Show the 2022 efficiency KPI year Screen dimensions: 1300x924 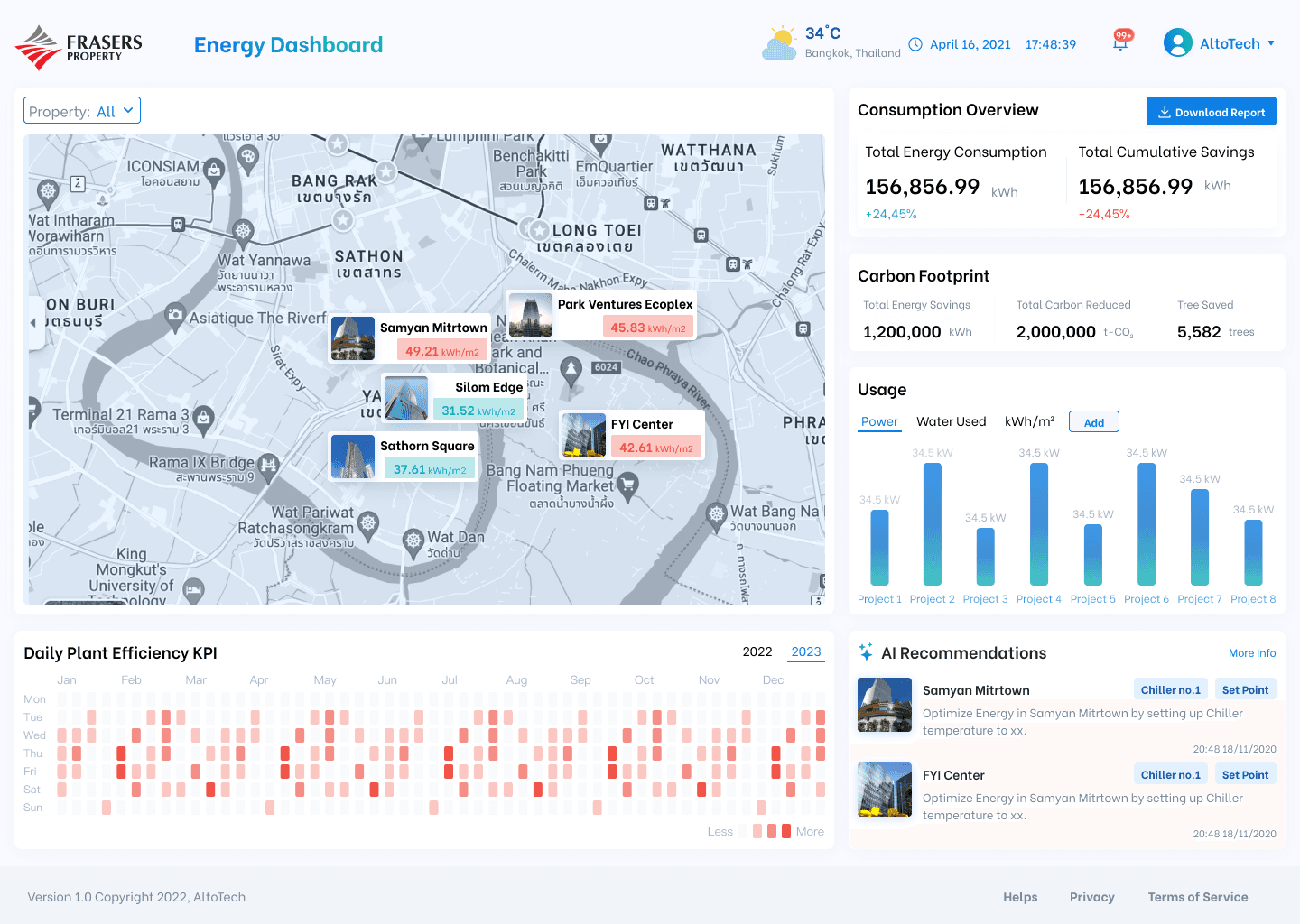point(757,651)
